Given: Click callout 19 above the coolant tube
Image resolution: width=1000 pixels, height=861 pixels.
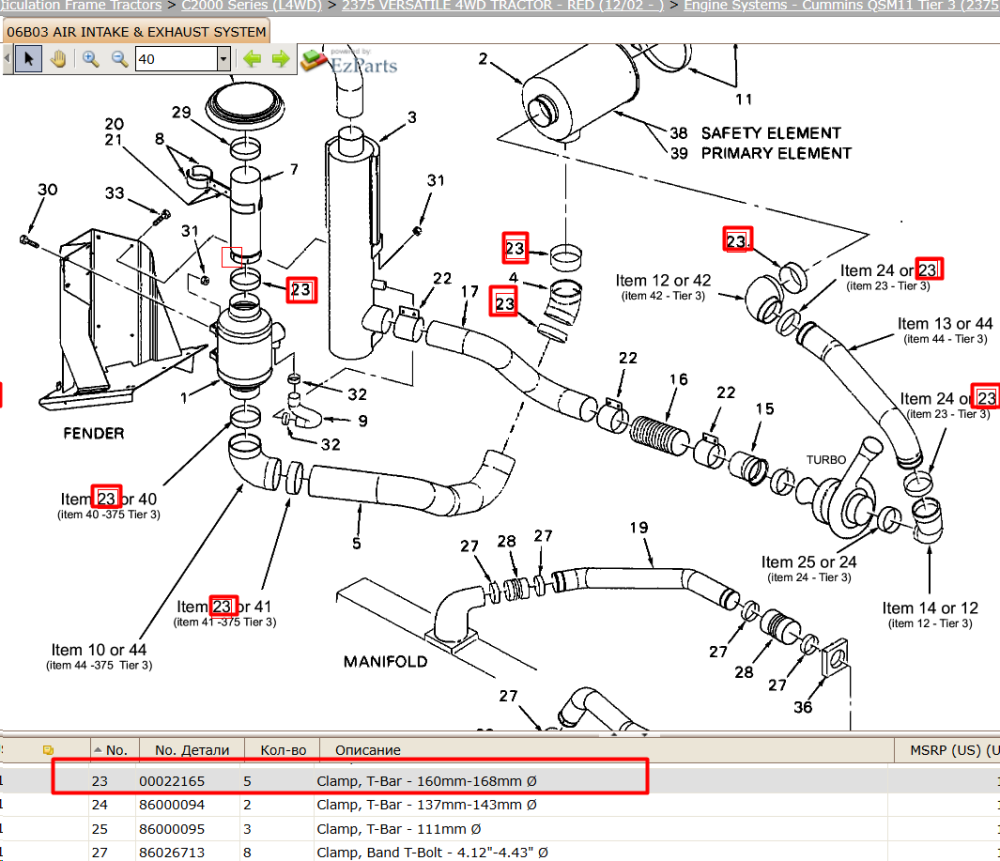Looking at the screenshot, I should pyautogui.click(x=639, y=528).
